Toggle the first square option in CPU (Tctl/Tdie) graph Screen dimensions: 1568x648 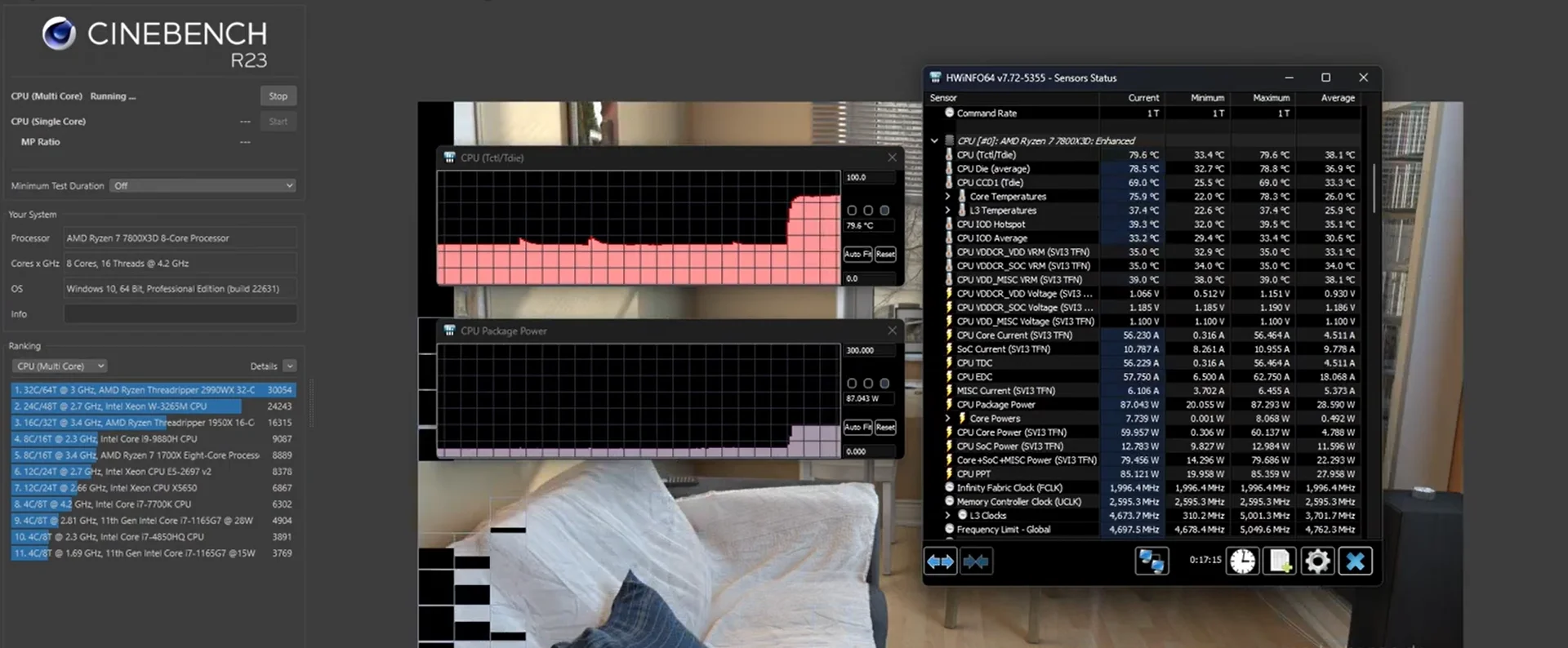tap(852, 211)
